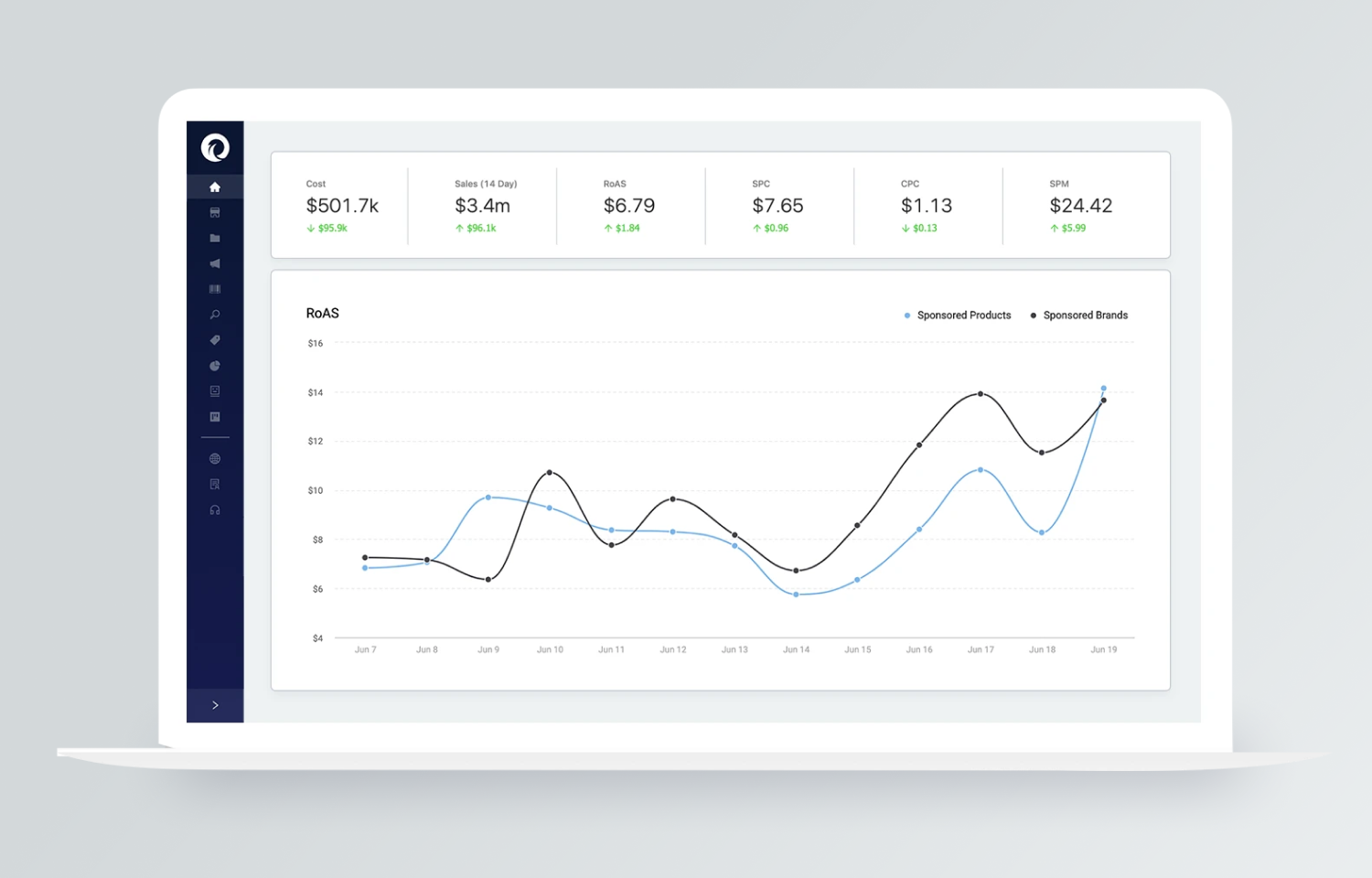
Task: Click the Sponsored Brands Jun 17 data point
Action: [981, 394]
